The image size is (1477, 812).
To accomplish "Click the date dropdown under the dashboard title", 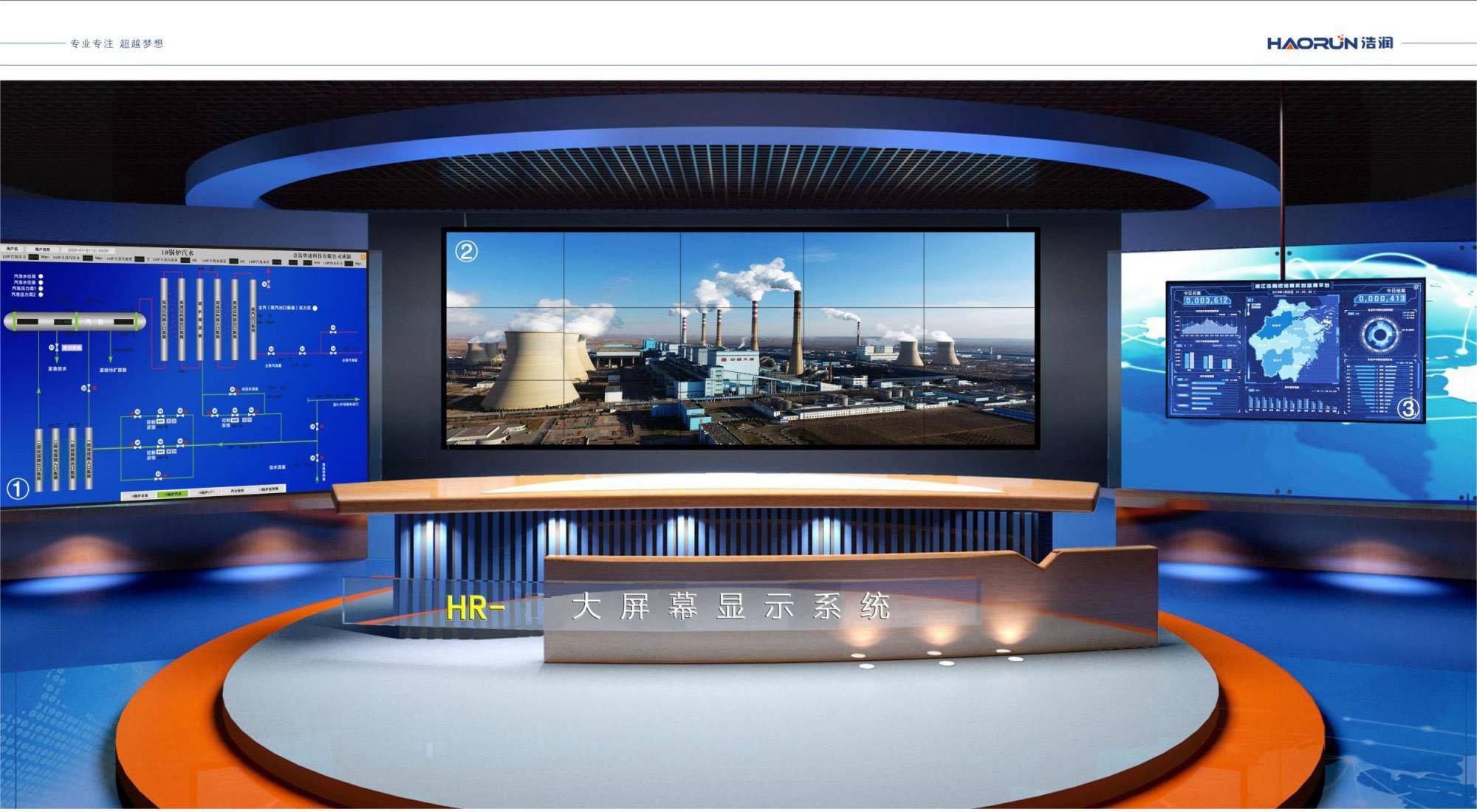I will coord(1294,292).
